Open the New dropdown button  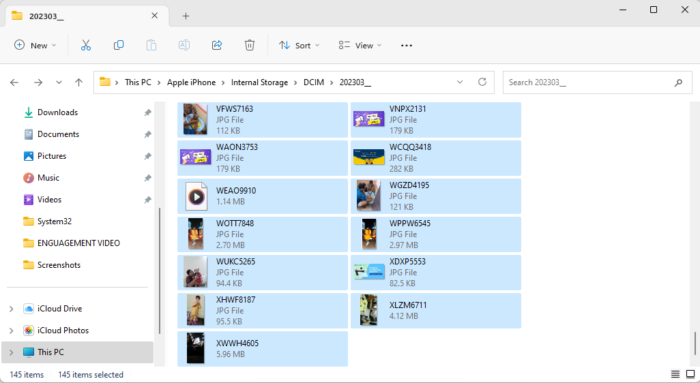[35, 45]
